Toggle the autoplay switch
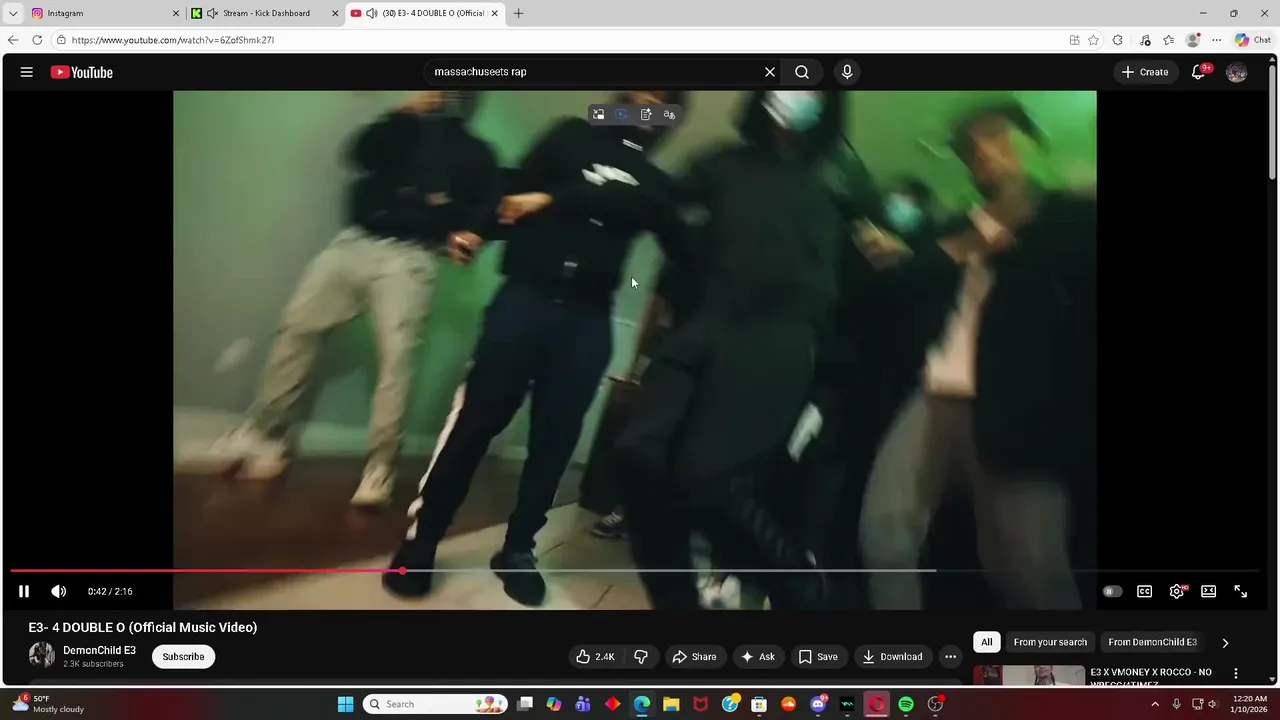The width and height of the screenshot is (1280, 720). 1112,591
